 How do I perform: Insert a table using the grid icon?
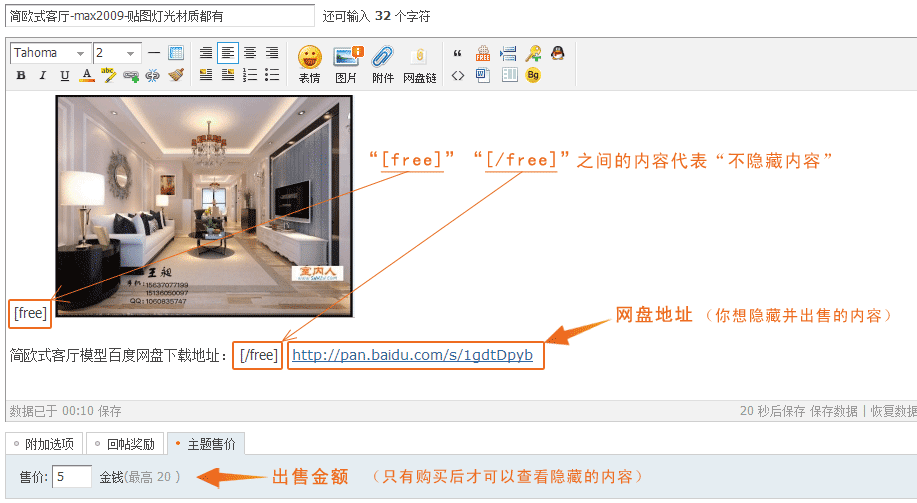click(x=176, y=53)
